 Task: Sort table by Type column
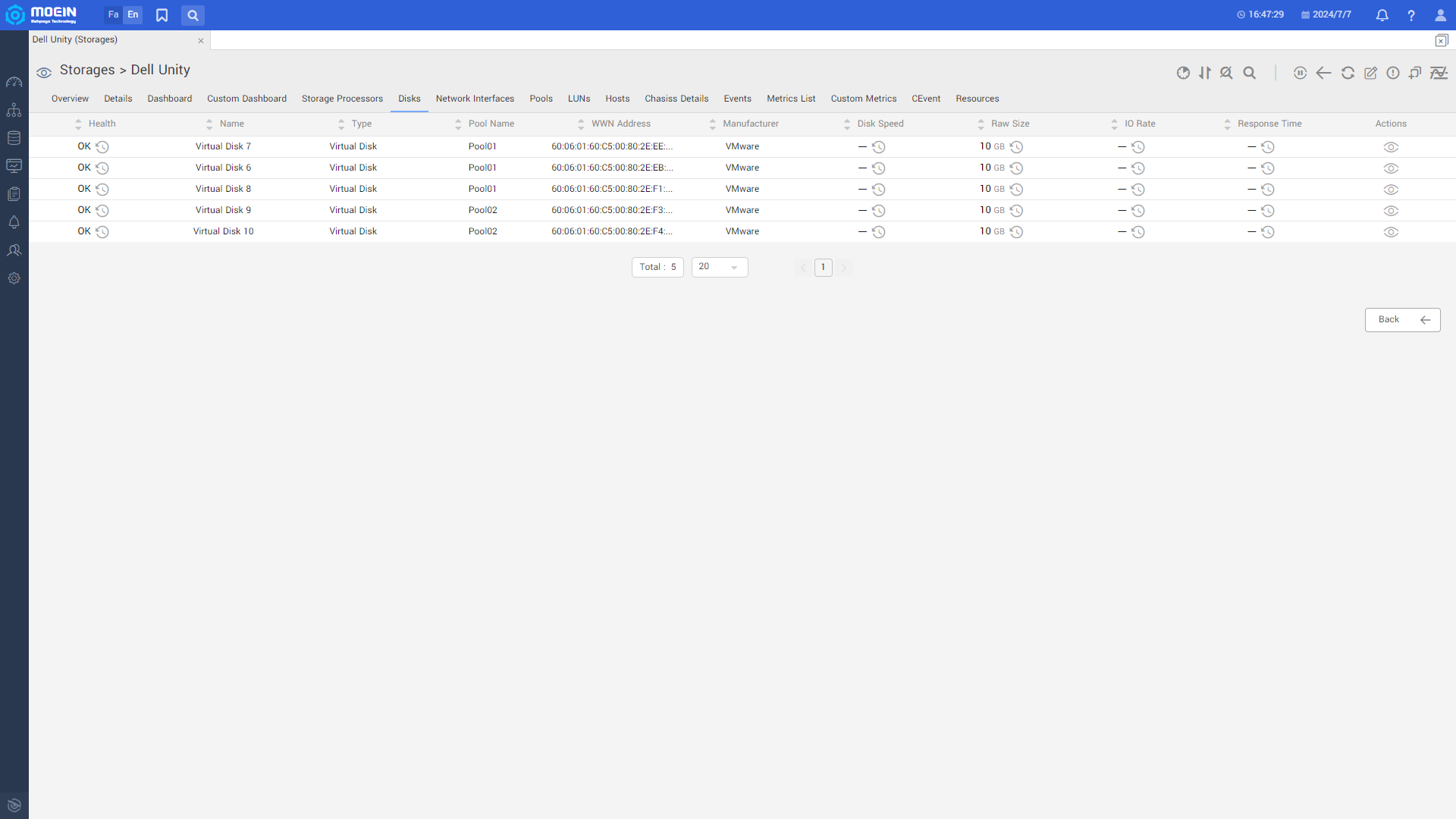click(341, 124)
